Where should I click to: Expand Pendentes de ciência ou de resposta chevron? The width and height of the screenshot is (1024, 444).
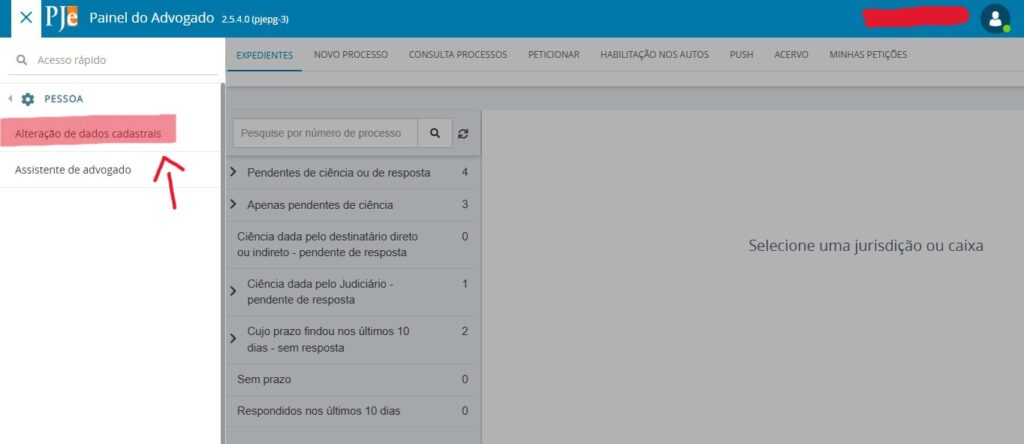pyautogui.click(x=233, y=172)
